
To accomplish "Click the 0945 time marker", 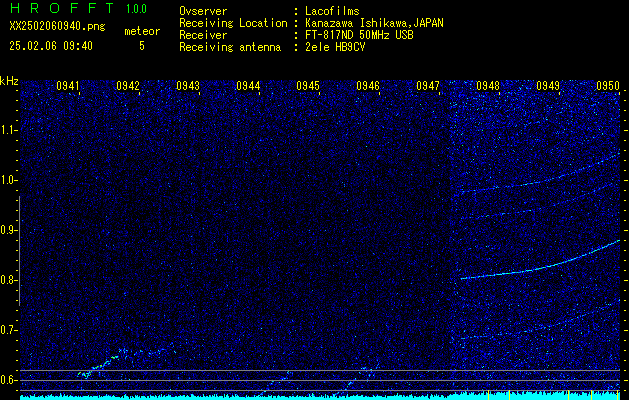I will [x=308, y=86].
